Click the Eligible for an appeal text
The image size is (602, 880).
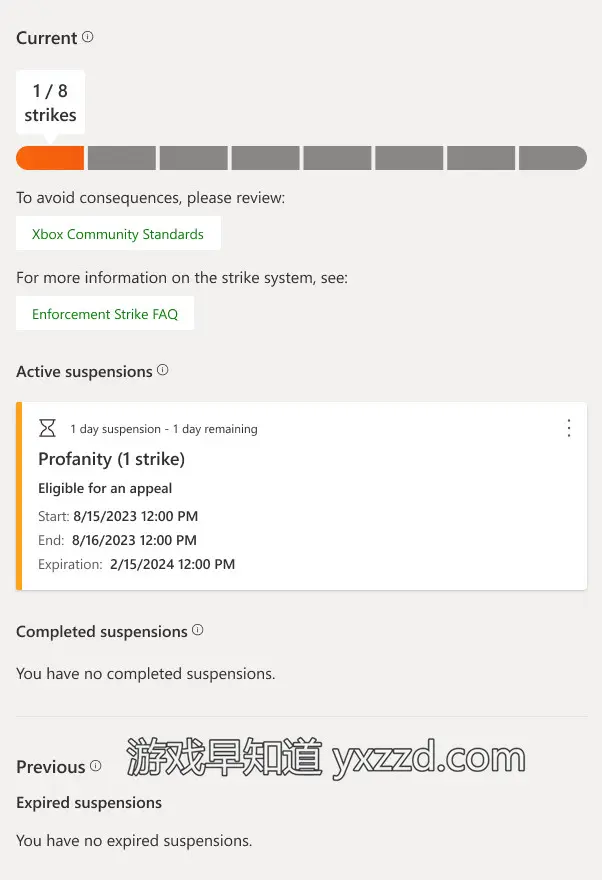pos(105,488)
